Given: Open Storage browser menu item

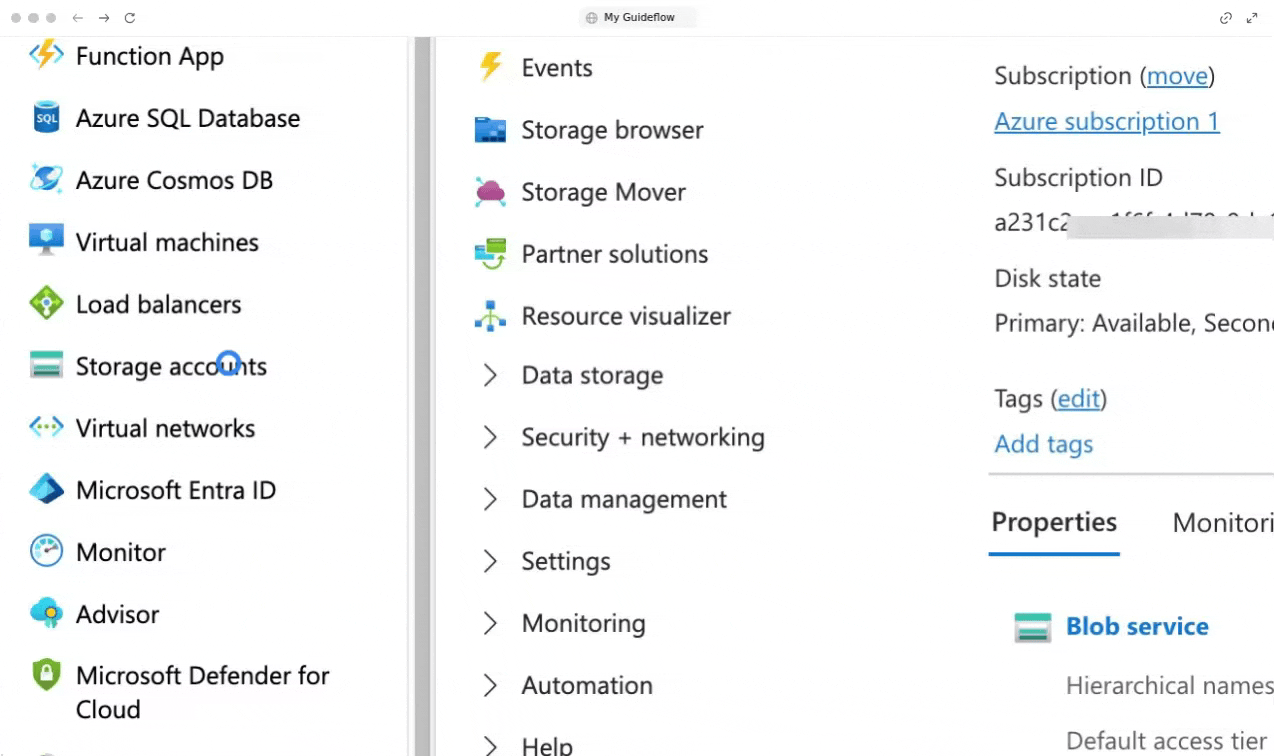Looking at the screenshot, I should (612, 130).
